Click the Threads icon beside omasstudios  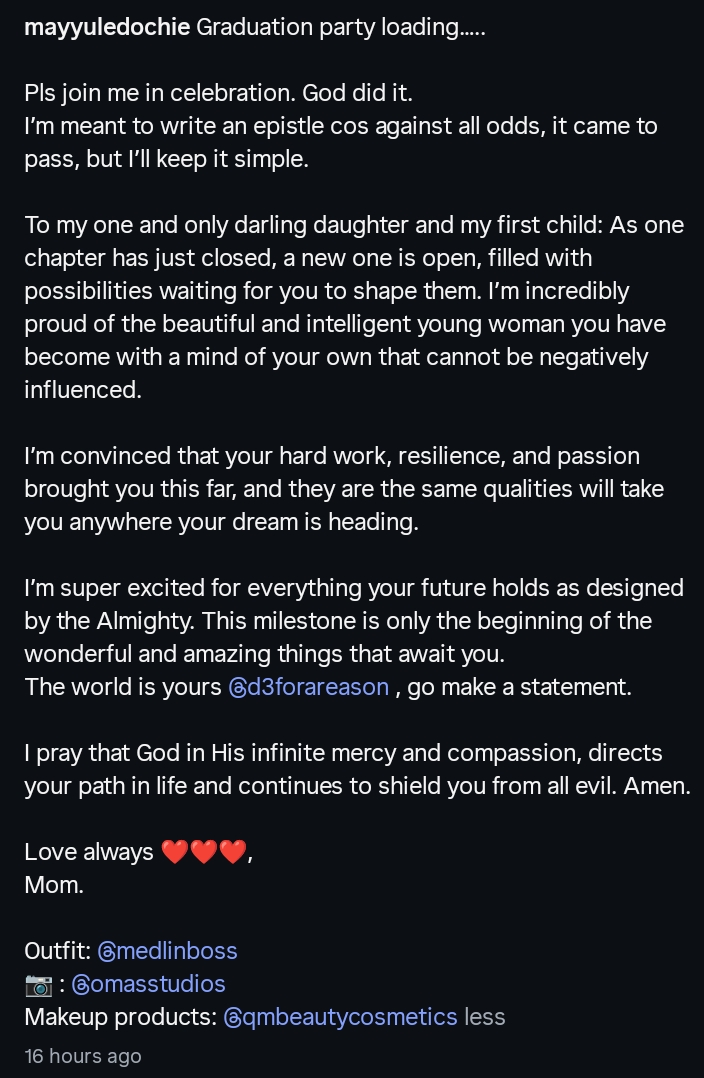click(83, 984)
